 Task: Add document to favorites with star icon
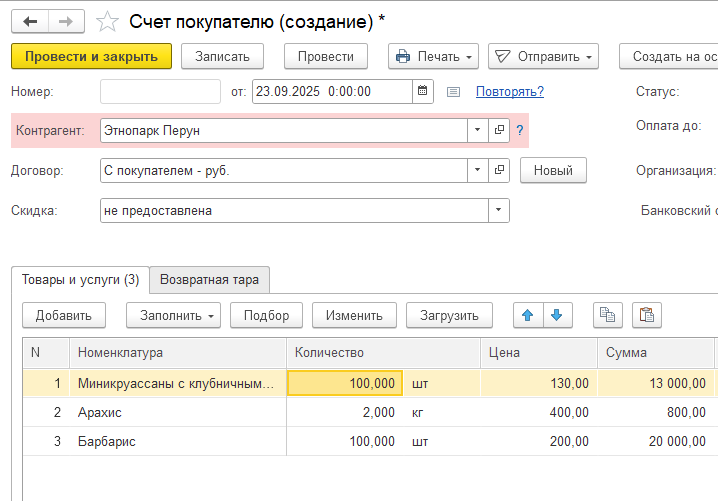point(107,22)
